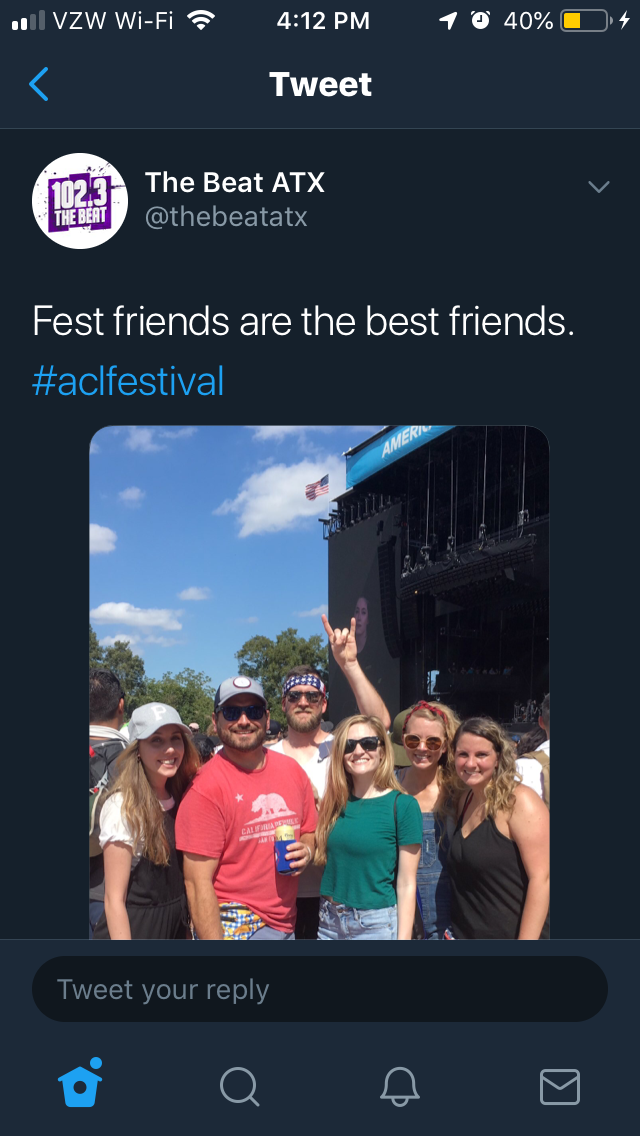Open the 102.3 The Beat profile avatar
The image size is (640, 1136).
pos(80,201)
